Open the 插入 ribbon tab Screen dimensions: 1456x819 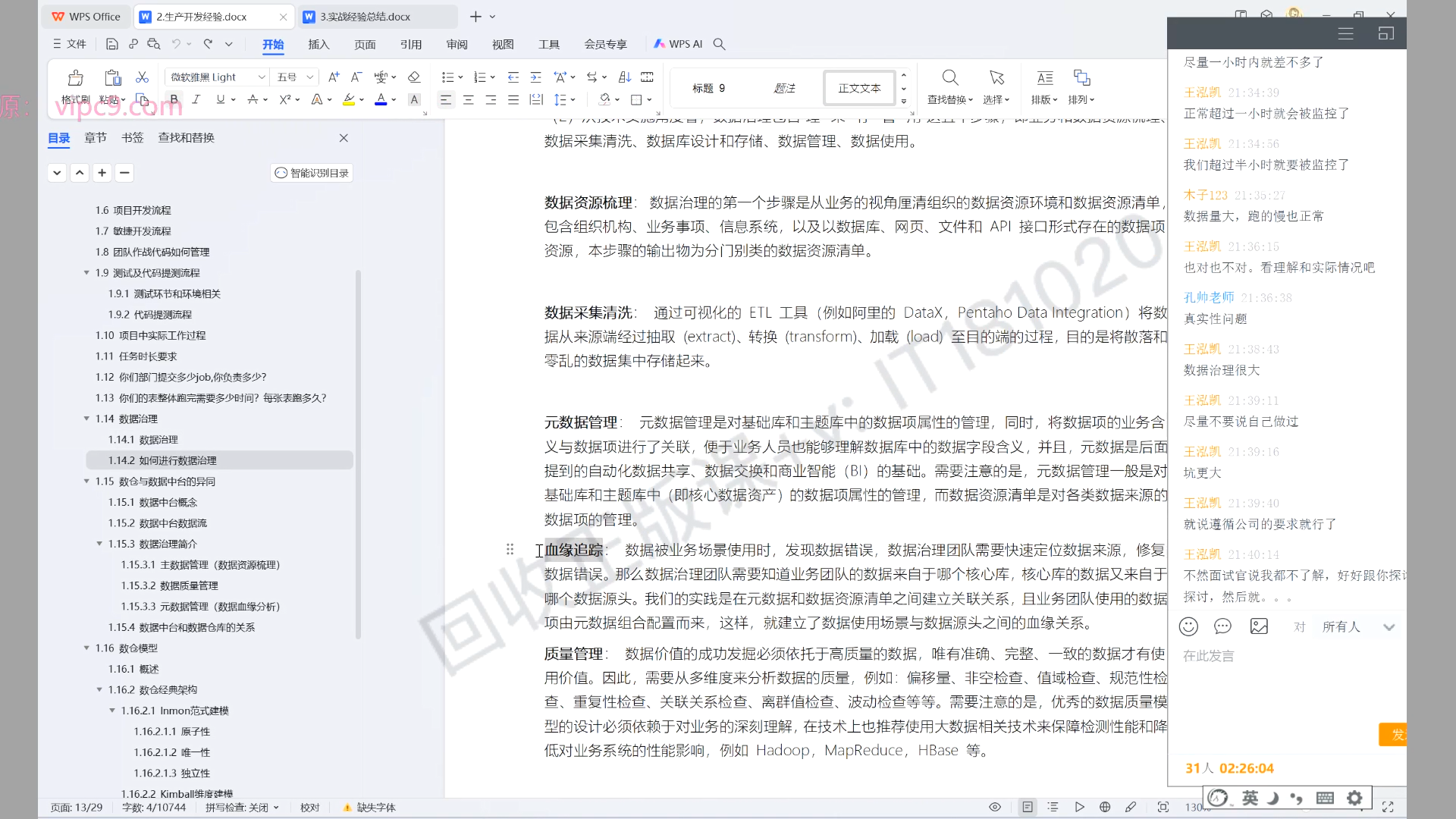point(318,44)
